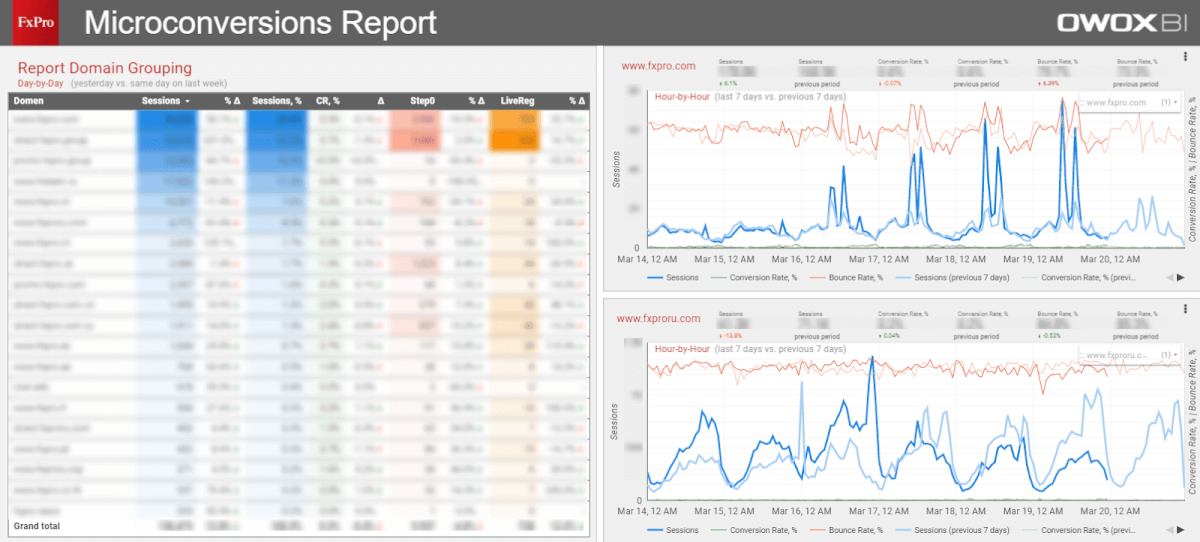
Task: Sort table by the LiveReg column header
Action: [520, 101]
